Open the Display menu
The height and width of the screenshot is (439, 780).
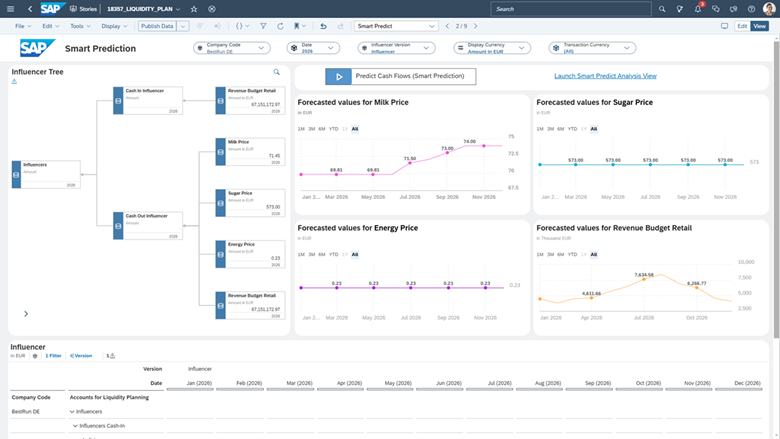pyautogui.click(x=114, y=26)
